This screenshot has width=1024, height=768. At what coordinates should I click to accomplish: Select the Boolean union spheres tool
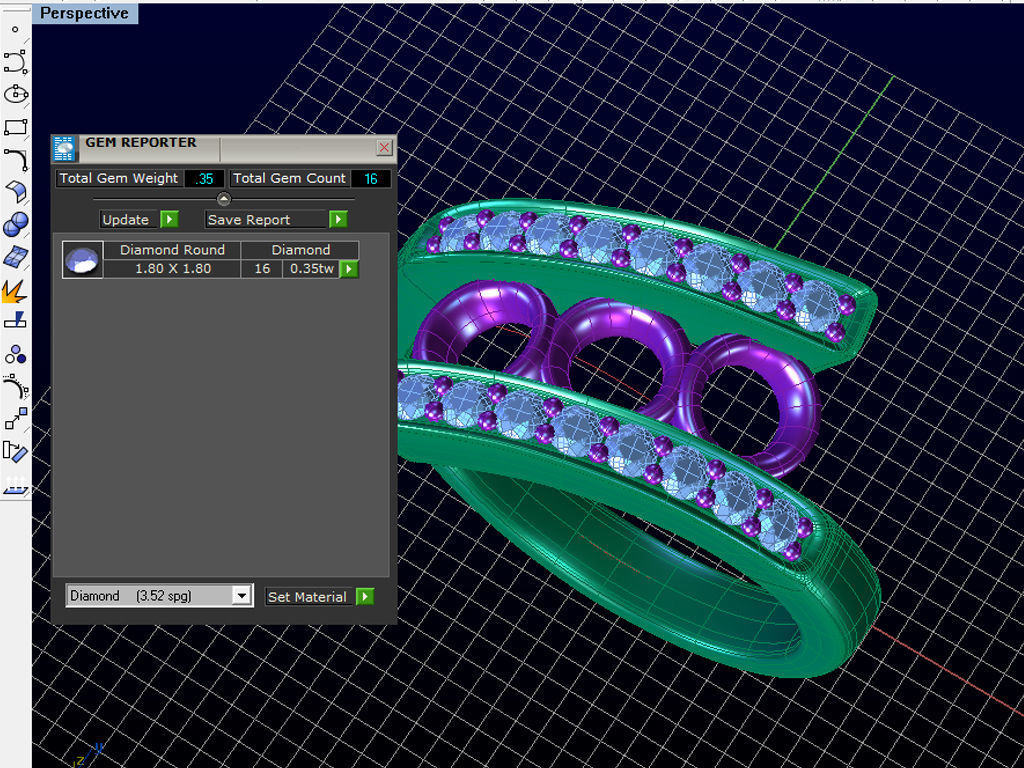[15, 225]
